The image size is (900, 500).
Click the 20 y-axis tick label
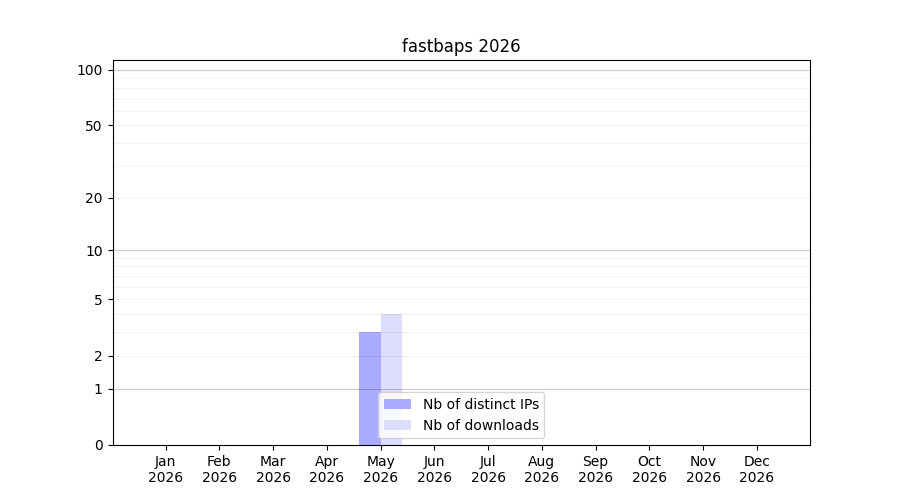94,199
